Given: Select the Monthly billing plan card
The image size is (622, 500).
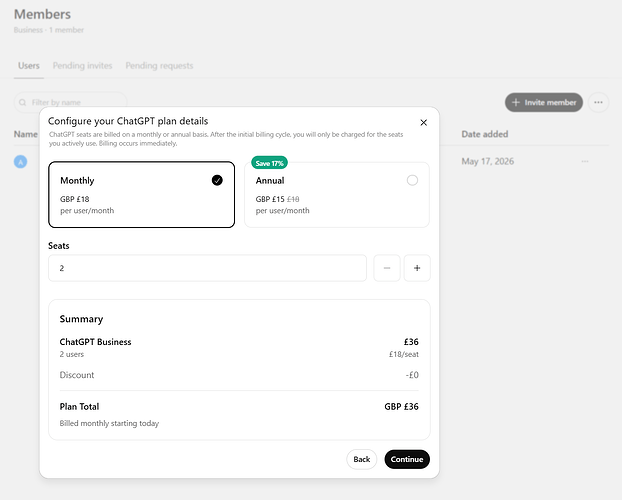Looking at the screenshot, I should pos(142,194).
